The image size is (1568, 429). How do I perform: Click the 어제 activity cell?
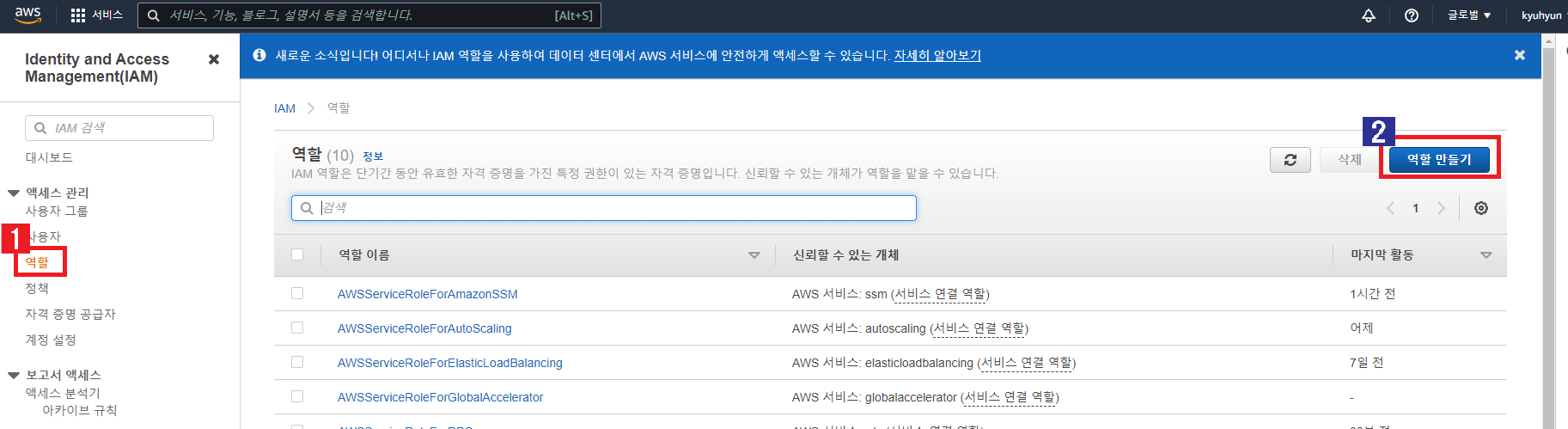[1362, 328]
